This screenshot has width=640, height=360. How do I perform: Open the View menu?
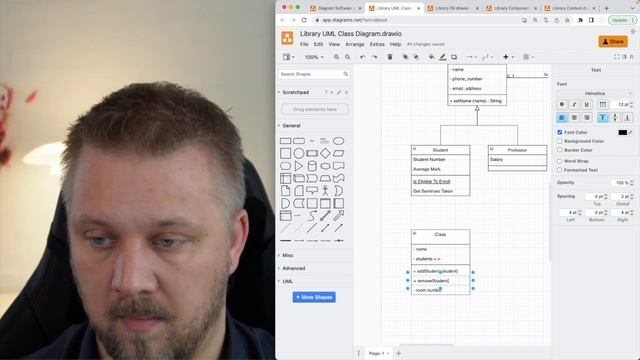[x=334, y=44]
